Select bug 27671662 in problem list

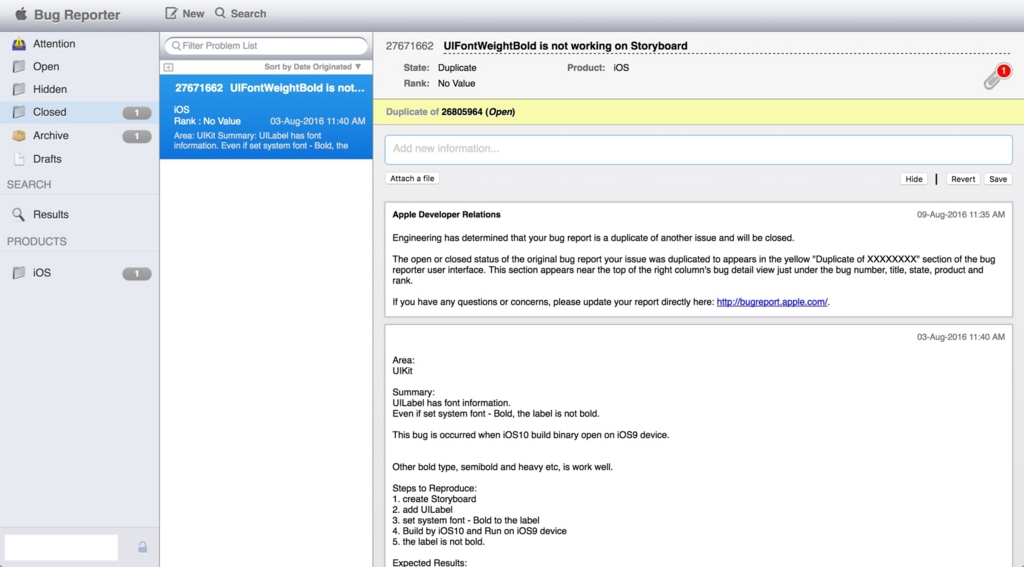pyautogui.click(x=266, y=117)
